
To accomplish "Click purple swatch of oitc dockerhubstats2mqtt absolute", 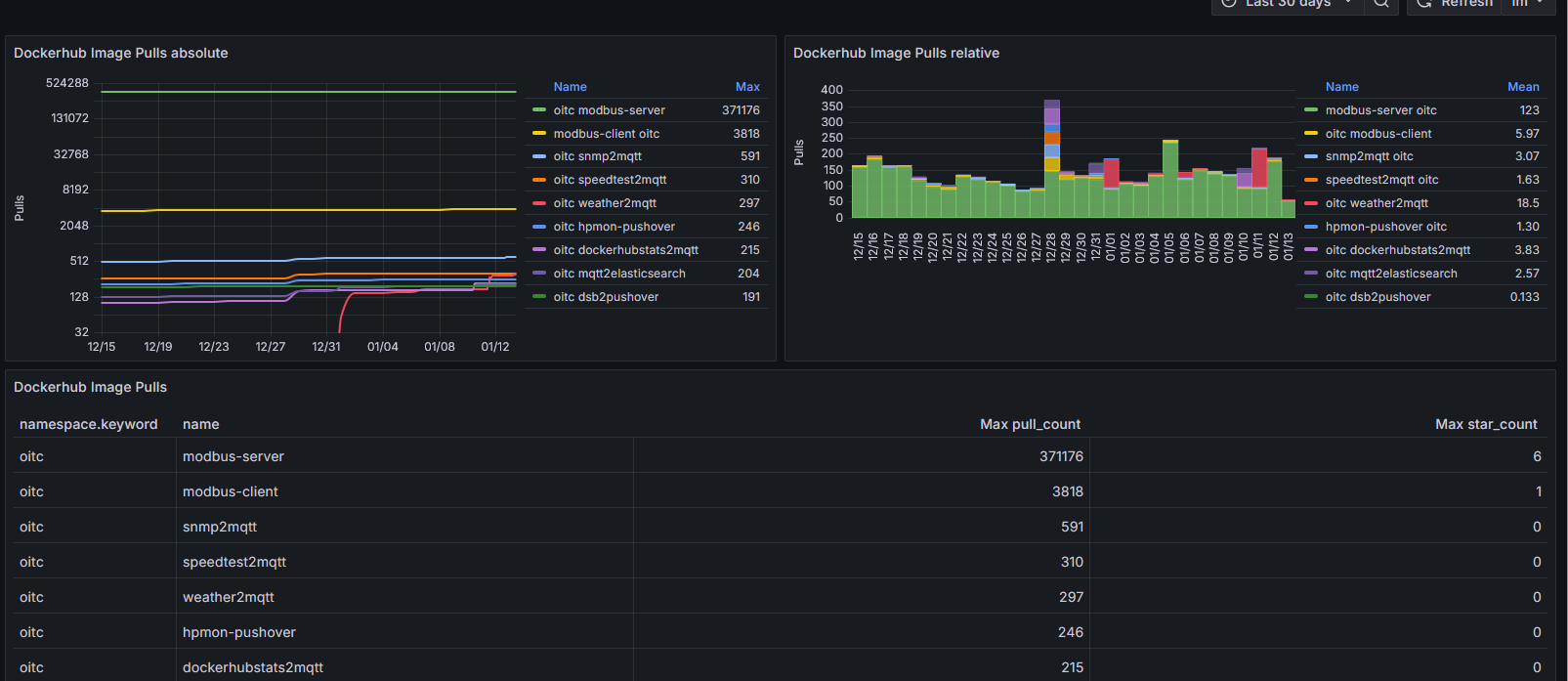I will 539,250.
